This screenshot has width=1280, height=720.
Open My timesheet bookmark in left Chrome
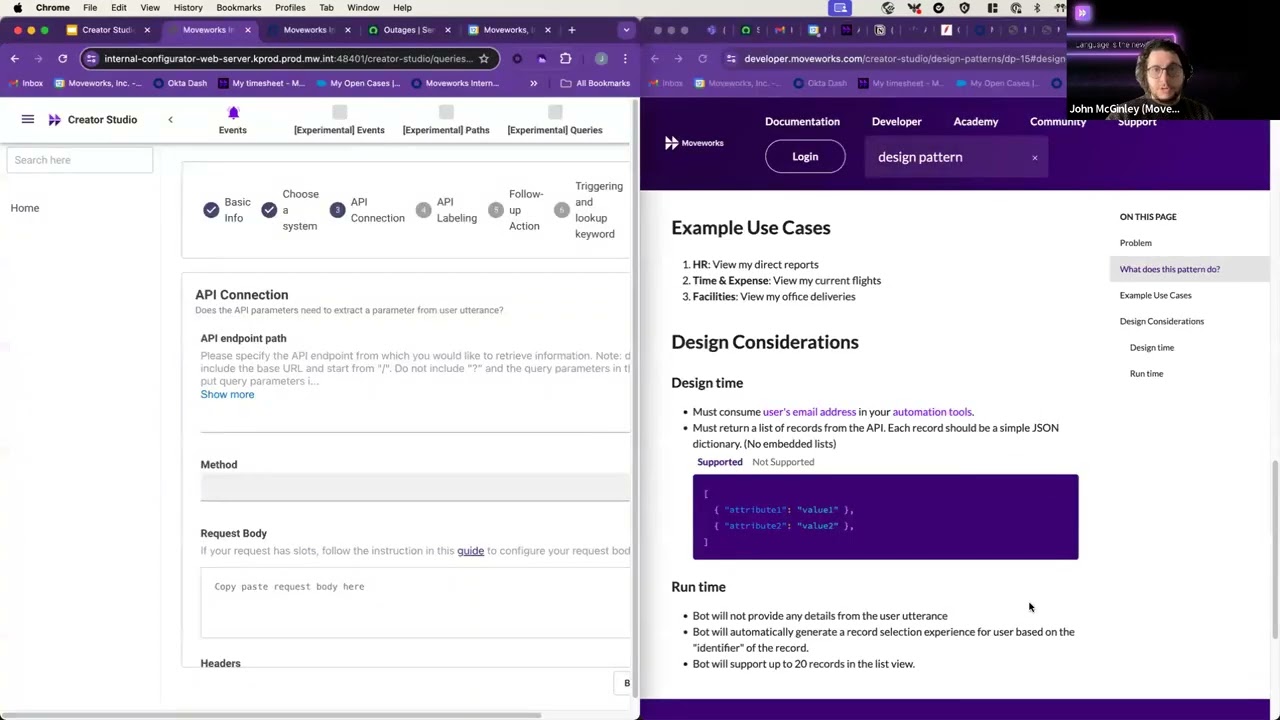tap(262, 83)
